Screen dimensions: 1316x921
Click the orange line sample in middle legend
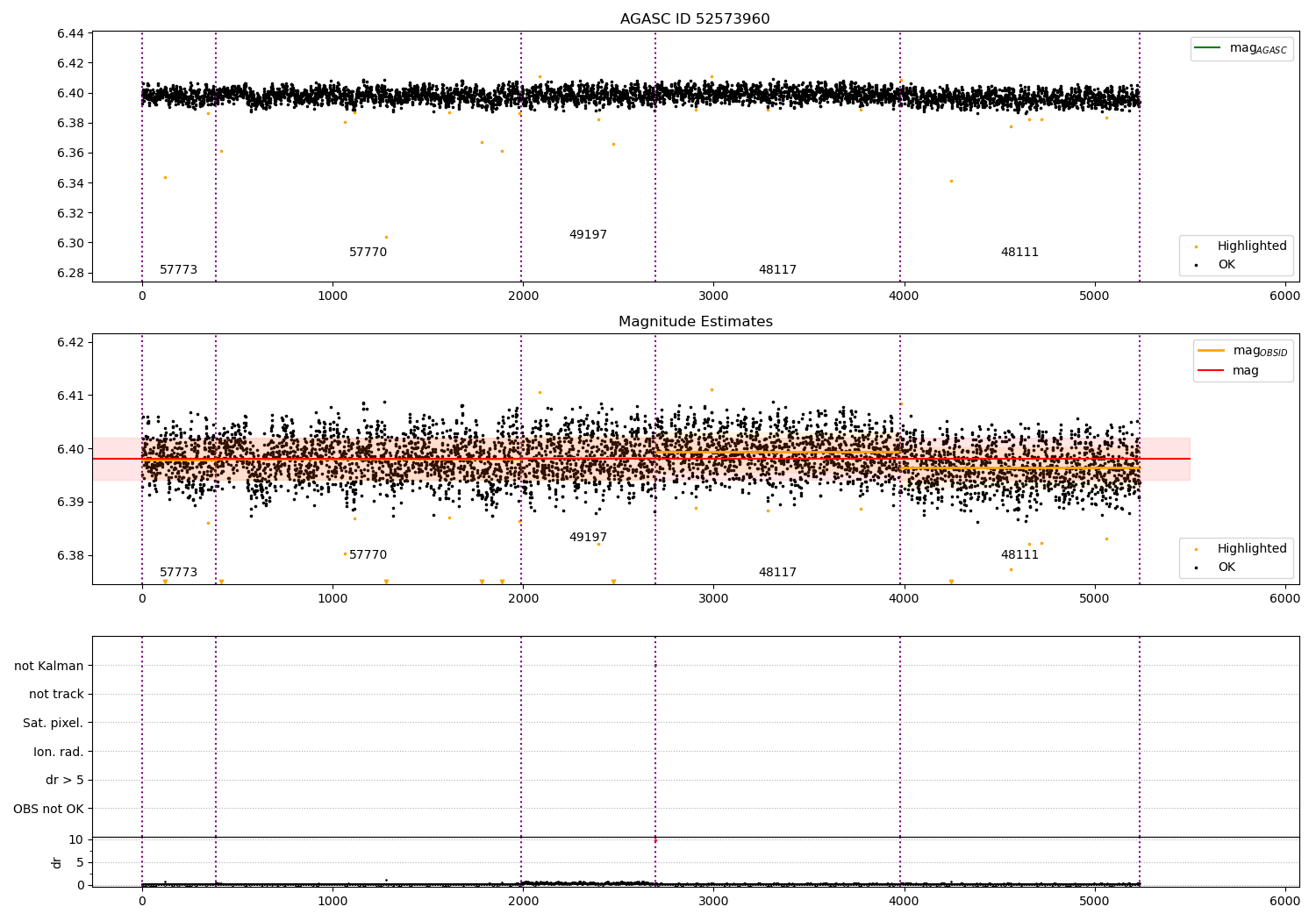[x=1211, y=351]
